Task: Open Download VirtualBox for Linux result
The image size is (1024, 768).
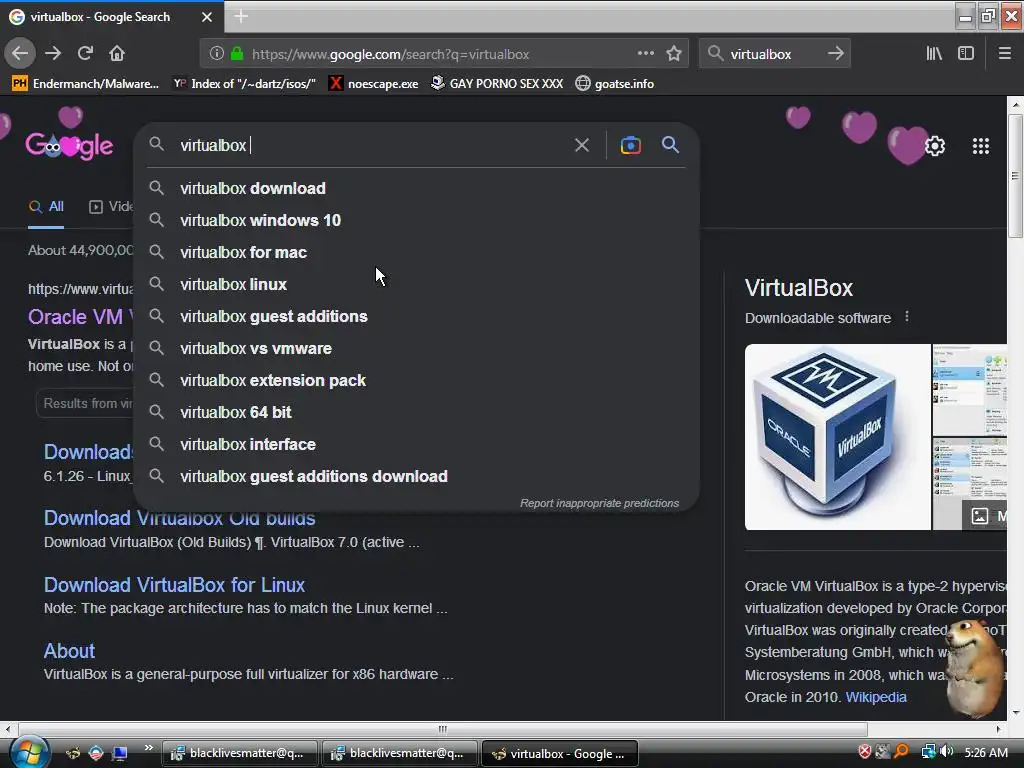Action: 174,584
